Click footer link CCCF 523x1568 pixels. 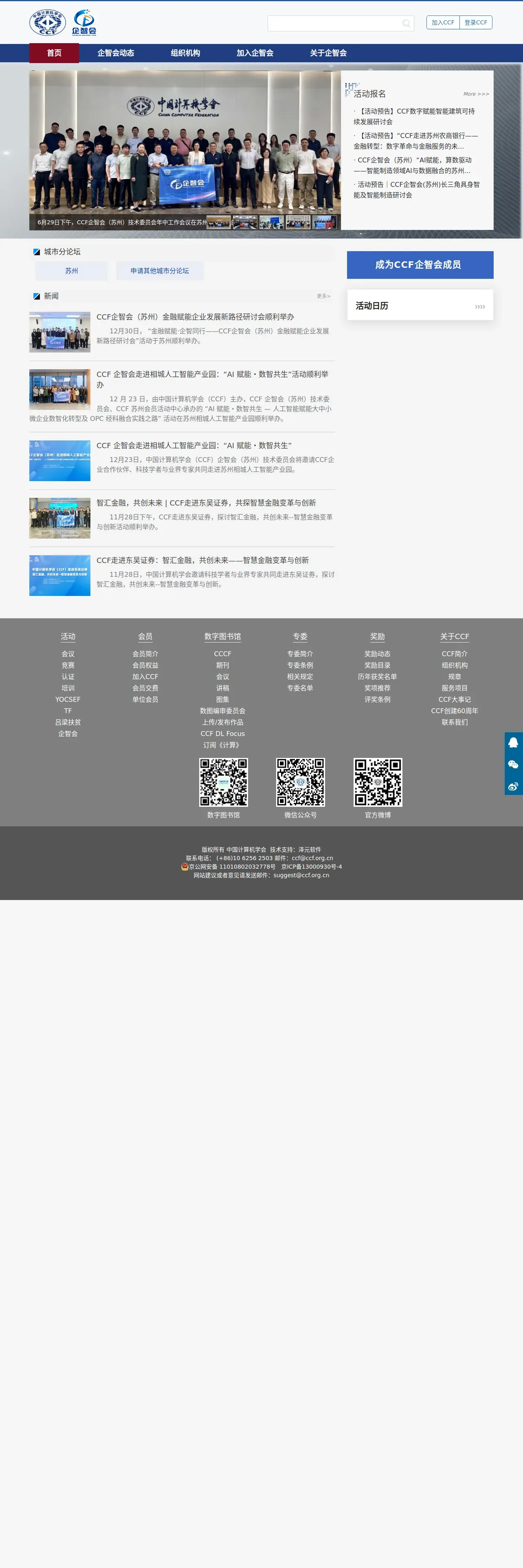223,654
